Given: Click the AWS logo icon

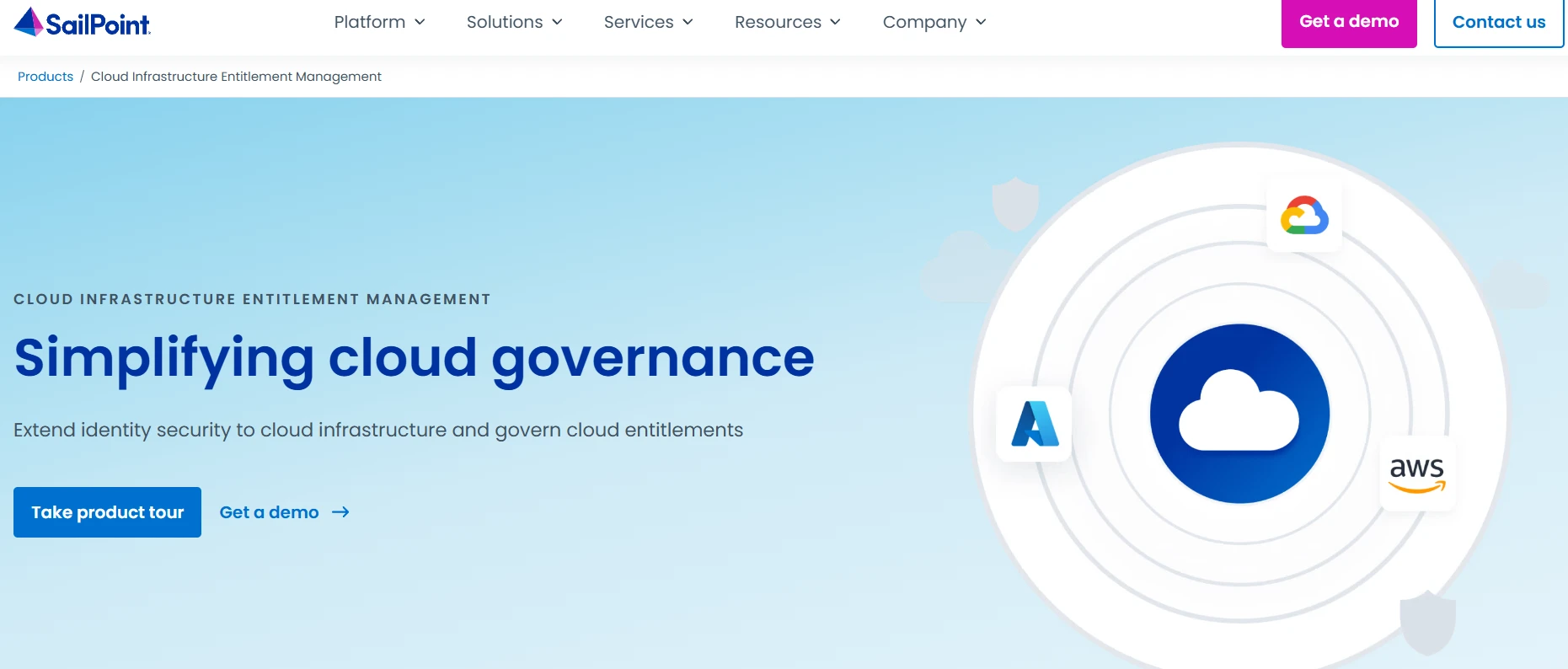Looking at the screenshot, I should pyautogui.click(x=1417, y=474).
